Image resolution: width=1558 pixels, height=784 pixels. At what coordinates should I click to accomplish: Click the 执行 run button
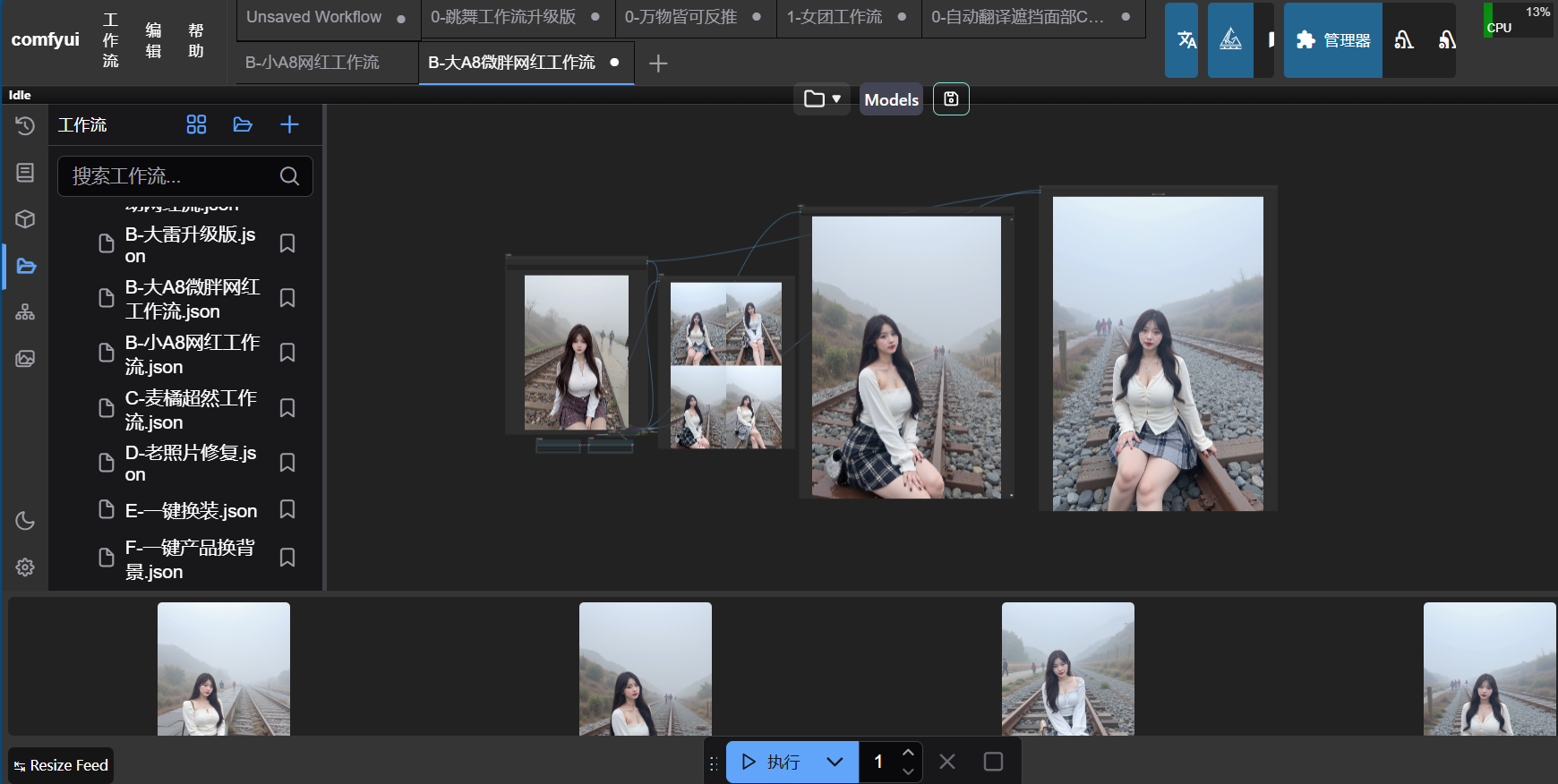click(x=771, y=763)
